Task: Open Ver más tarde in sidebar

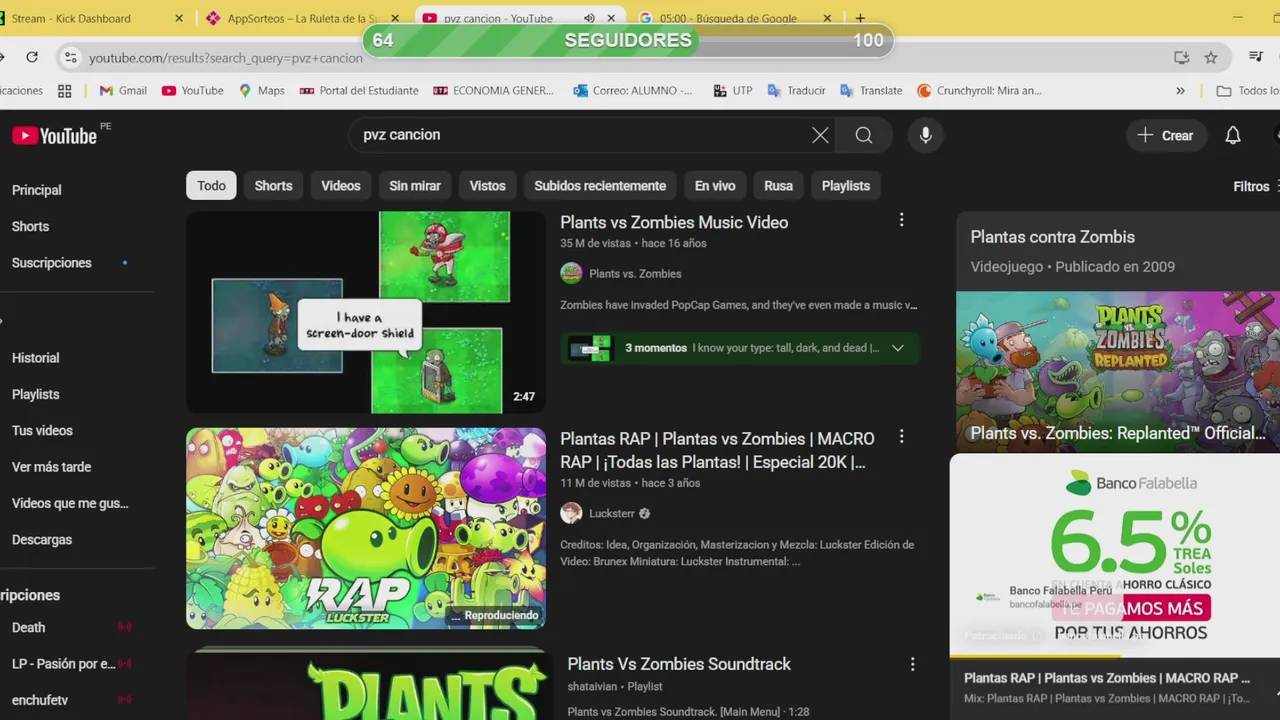Action: coord(52,467)
